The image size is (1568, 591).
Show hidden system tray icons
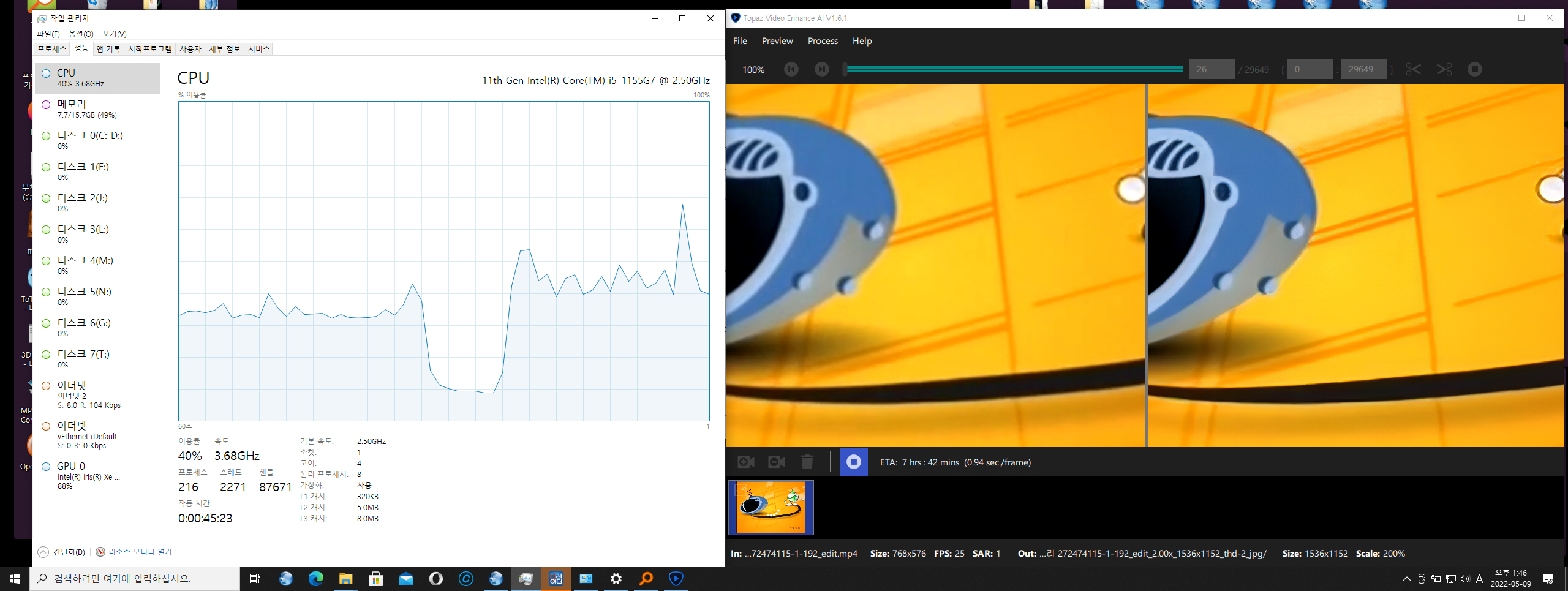[1406, 579]
